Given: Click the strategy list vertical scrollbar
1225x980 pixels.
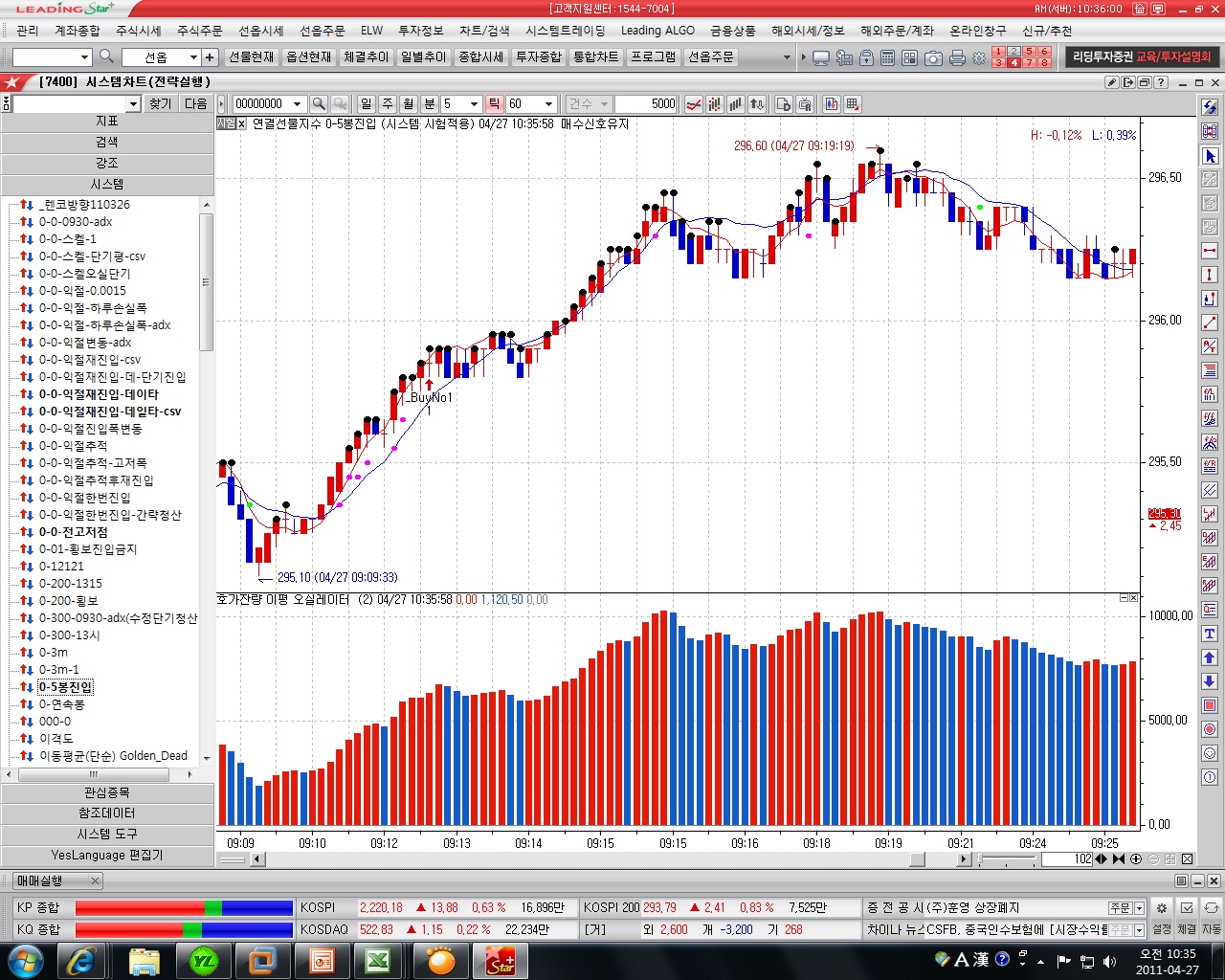Looking at the screenshot, I should click(x=206, y=282).
